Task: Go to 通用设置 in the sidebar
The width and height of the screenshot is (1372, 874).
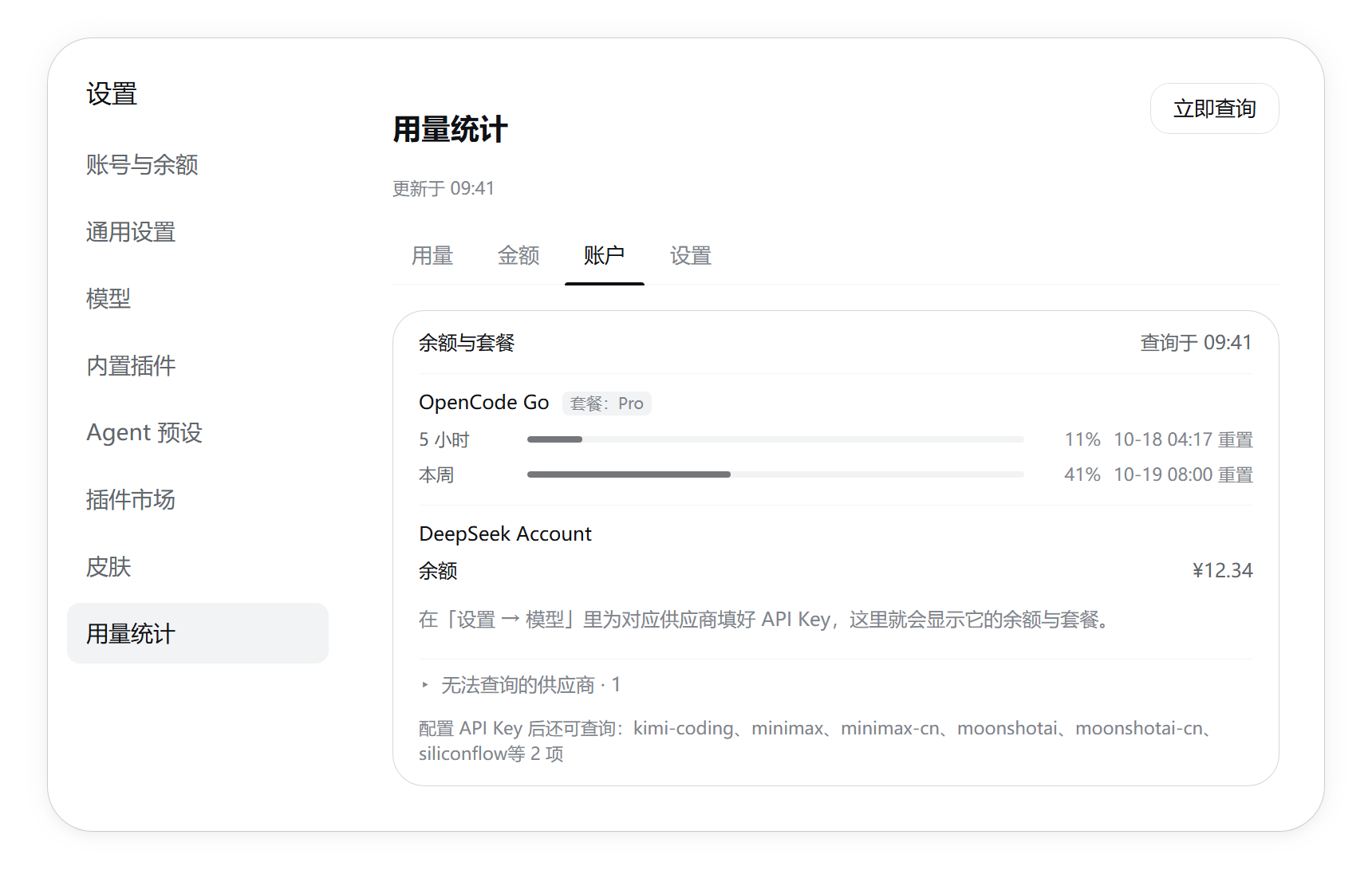Action: point(198,232)
